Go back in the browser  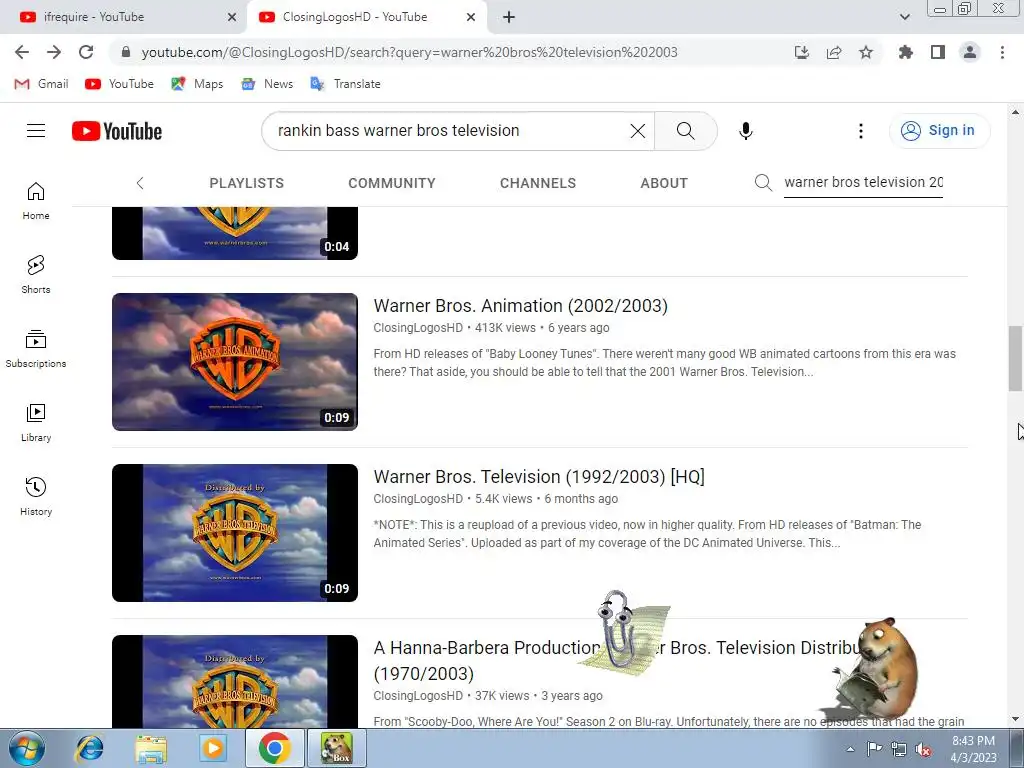coord(22,52)
